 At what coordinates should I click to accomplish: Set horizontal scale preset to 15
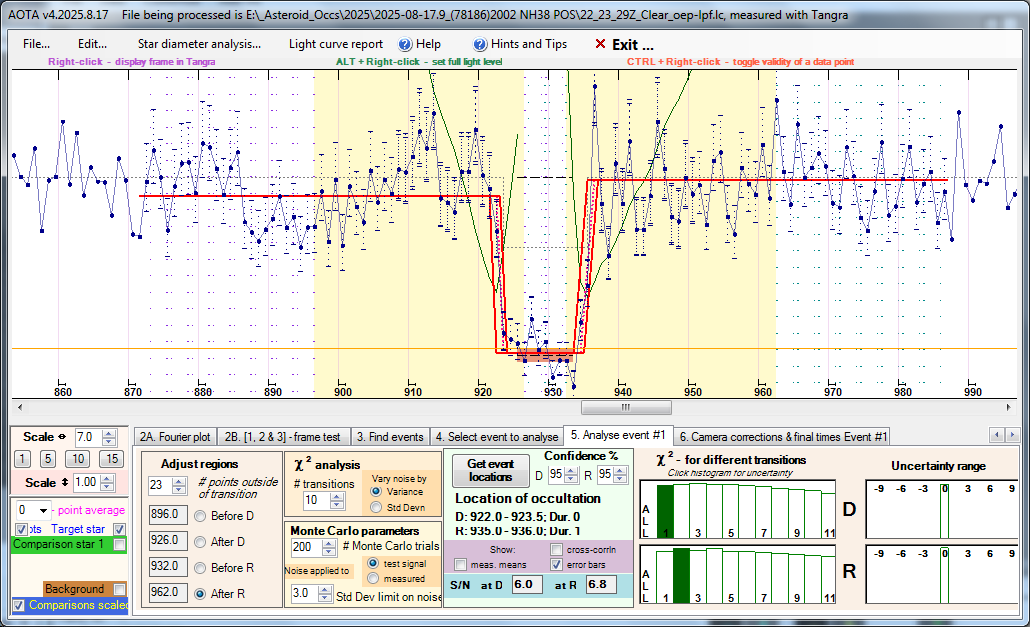112,458
